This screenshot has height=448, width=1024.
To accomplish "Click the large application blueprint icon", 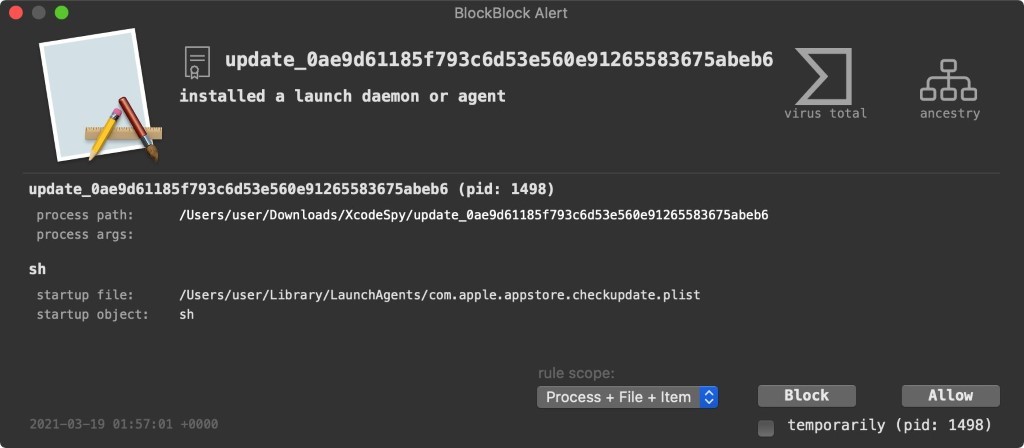I will (x=100, y=95).
